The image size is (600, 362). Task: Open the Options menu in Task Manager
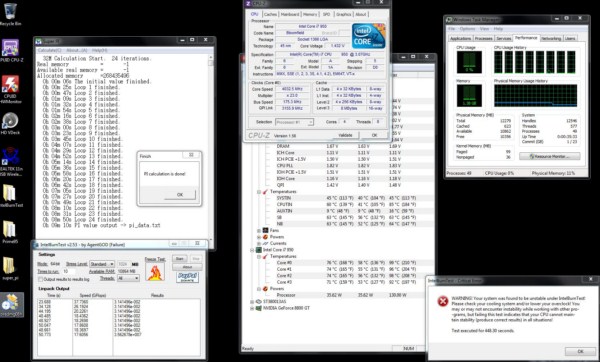point(467,29)
